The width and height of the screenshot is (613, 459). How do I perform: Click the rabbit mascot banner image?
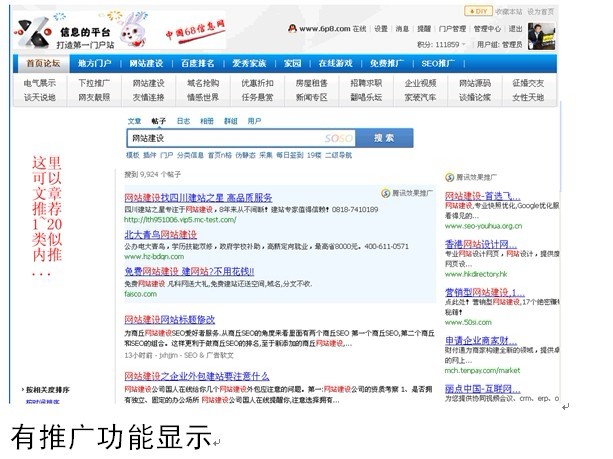point(133,29)
